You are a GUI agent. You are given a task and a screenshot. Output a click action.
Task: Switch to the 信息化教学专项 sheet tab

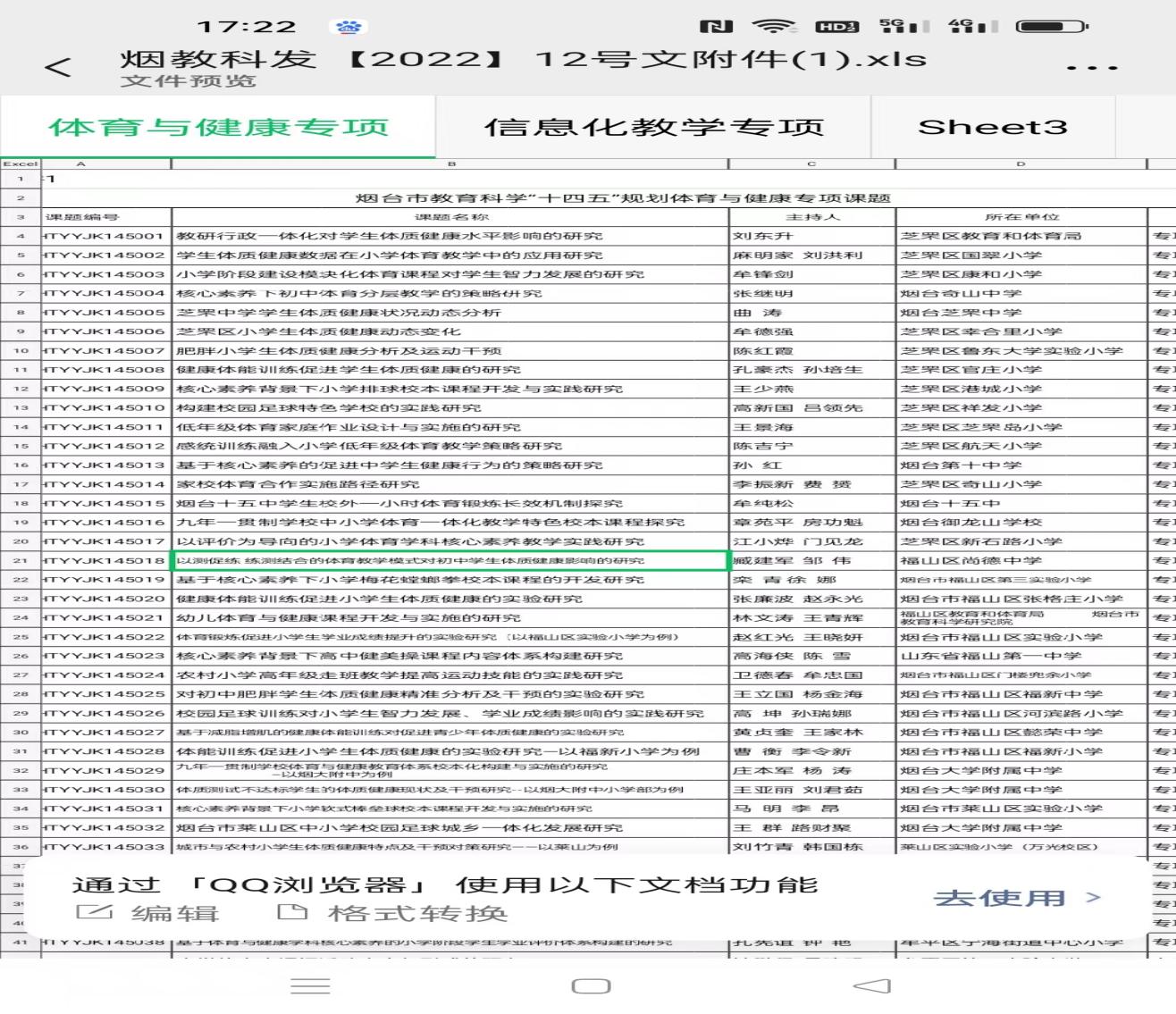coord(653,127)
